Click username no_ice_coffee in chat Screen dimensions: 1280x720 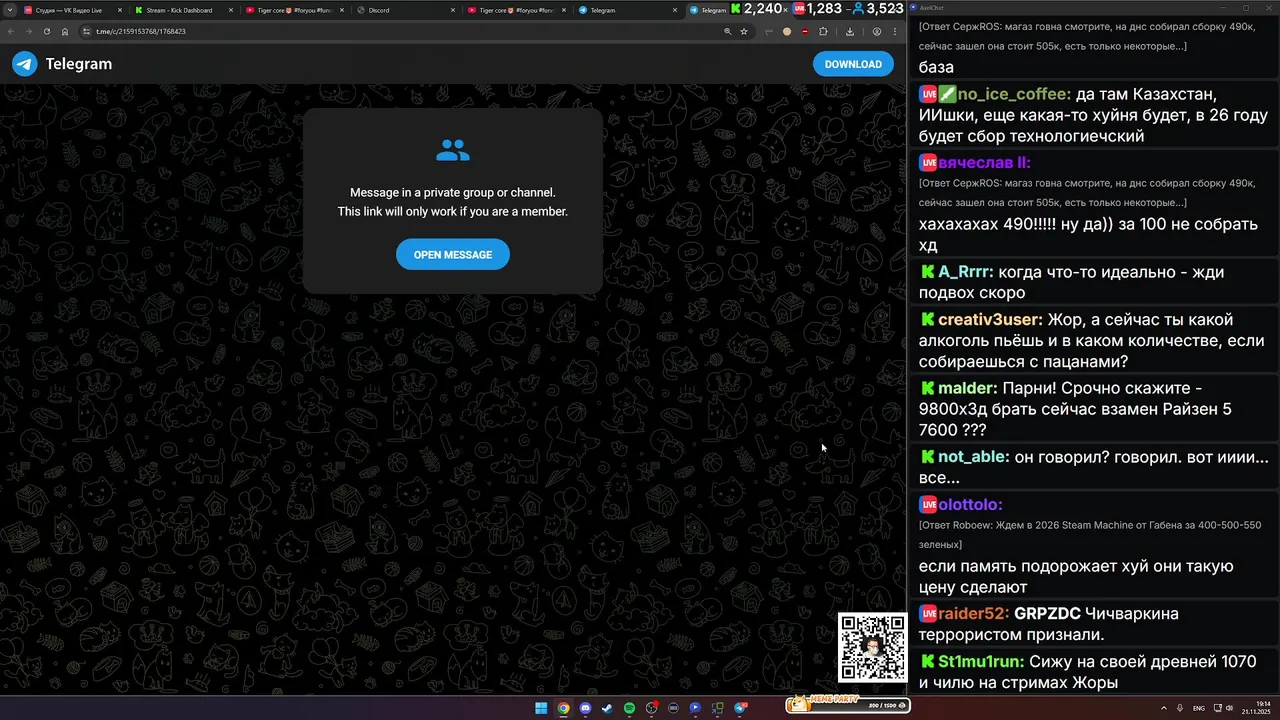[1014, 94]
